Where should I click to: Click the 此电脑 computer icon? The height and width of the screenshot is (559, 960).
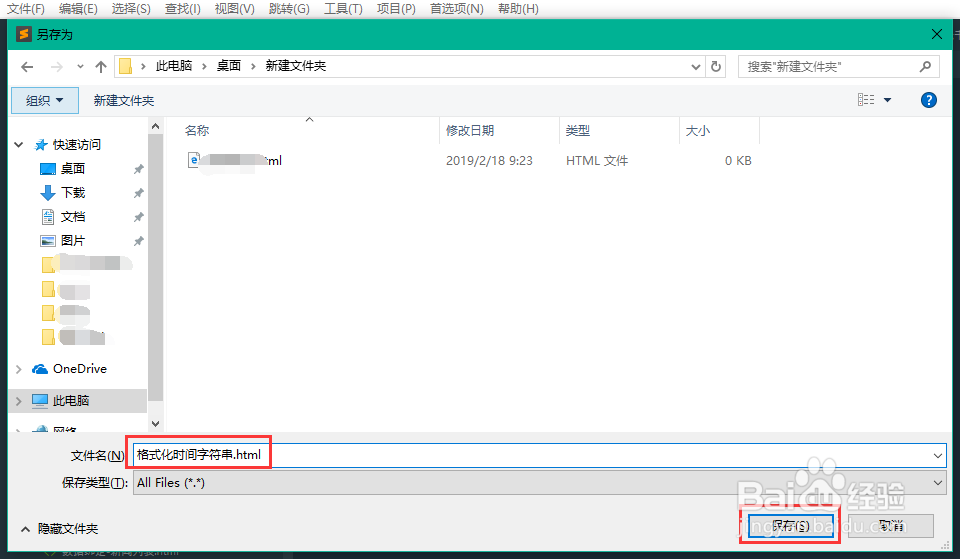[x=40, y=400]
